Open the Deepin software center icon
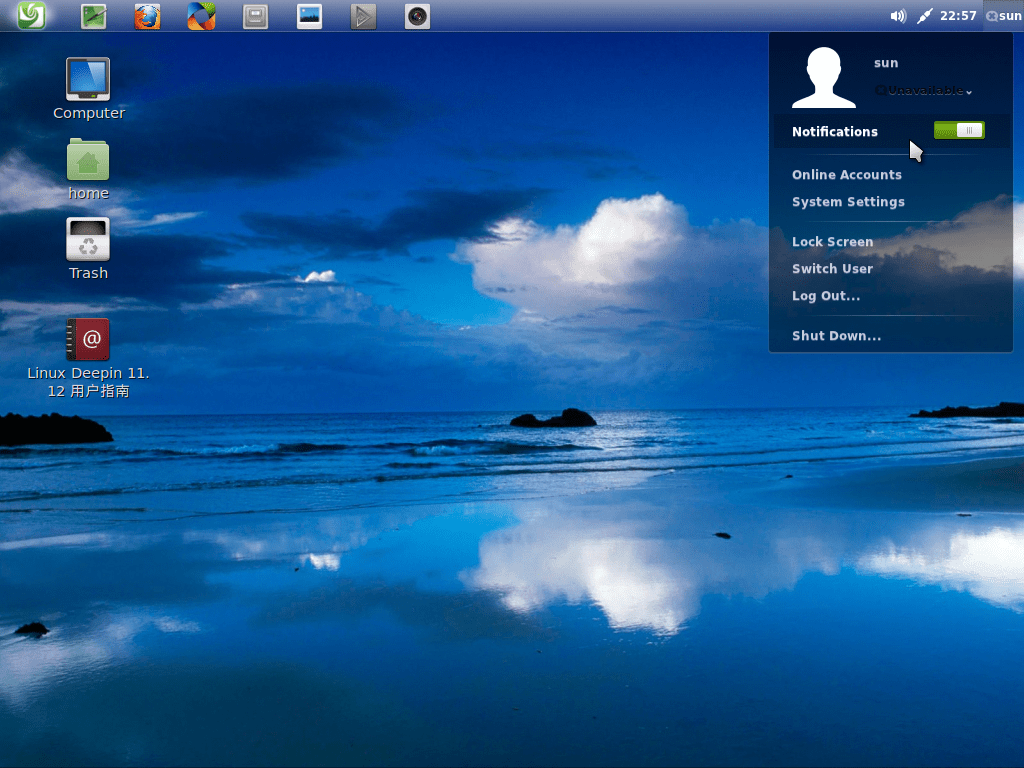1024x768 pixels. coord(201,15)
